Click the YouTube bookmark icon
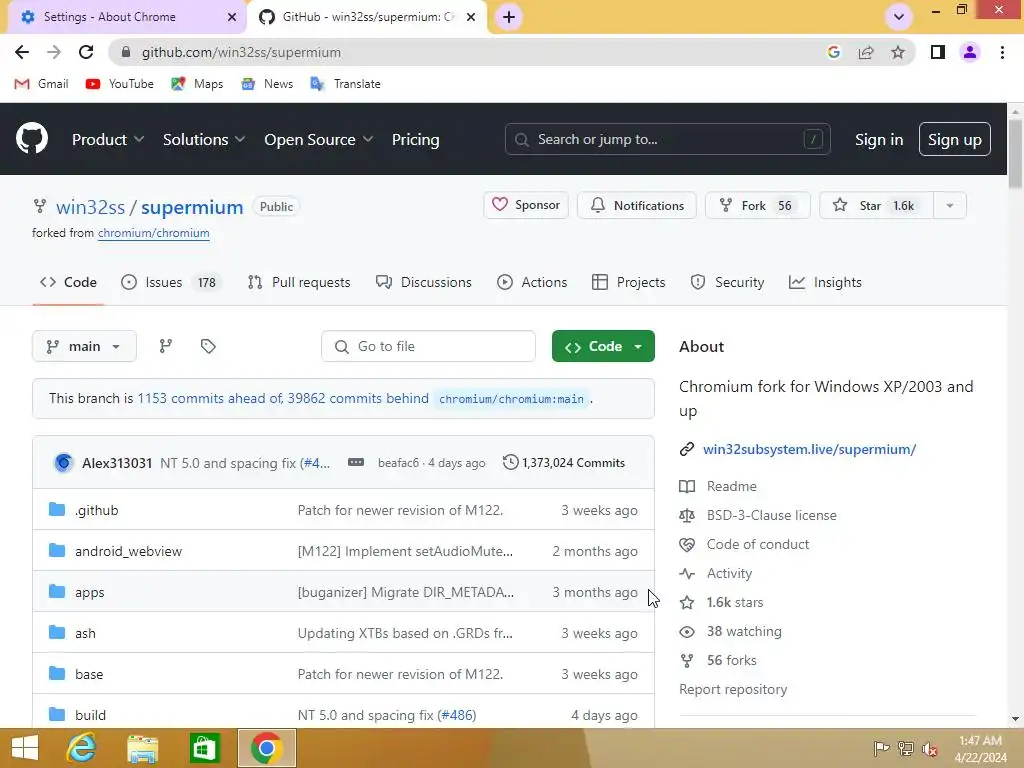Image resolution: width=1024 pixels, height=768 pixels. [x=93, y=84]
